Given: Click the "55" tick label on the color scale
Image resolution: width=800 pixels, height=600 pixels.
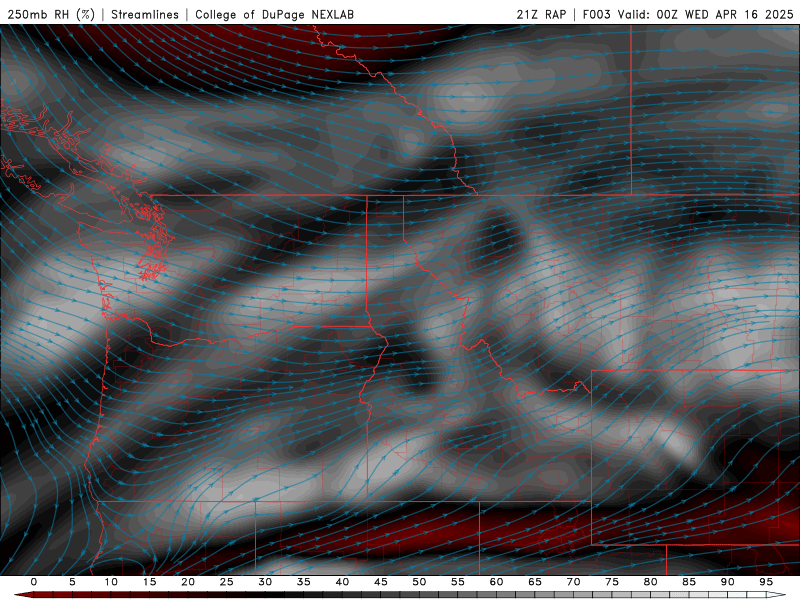Looking at the screenshot, I should pos(458,582).
